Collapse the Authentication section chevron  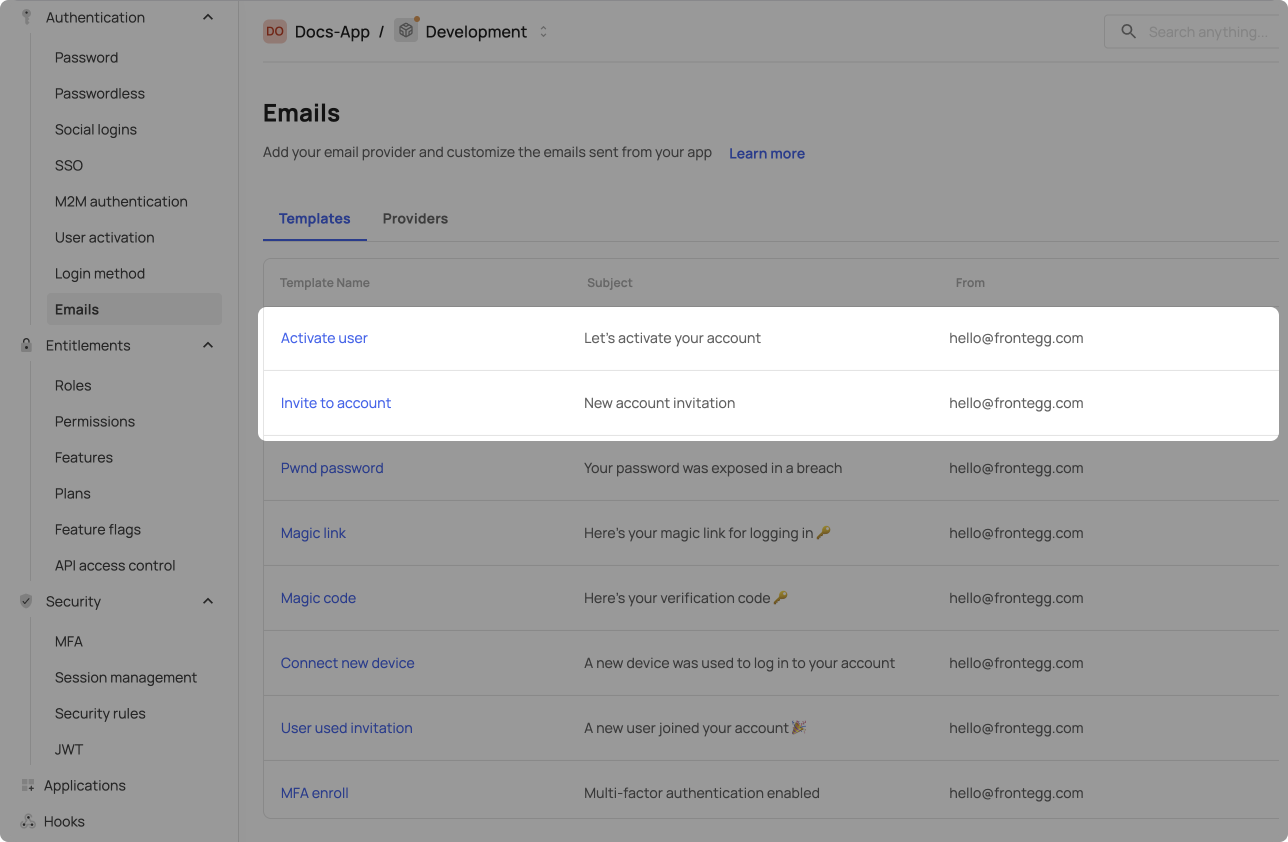tap(208, 17)
